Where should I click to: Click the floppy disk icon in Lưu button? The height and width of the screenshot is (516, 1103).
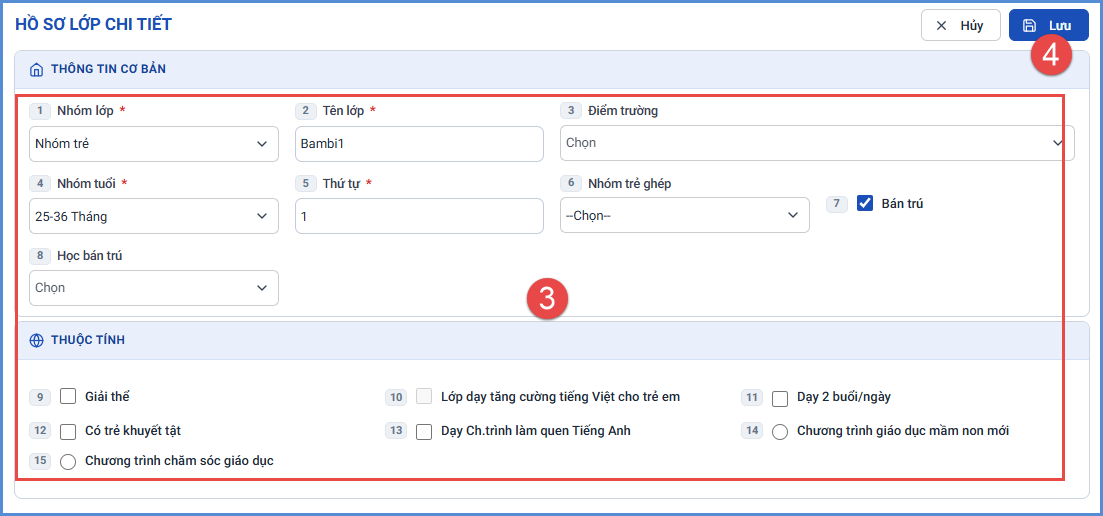point(1029,26)
